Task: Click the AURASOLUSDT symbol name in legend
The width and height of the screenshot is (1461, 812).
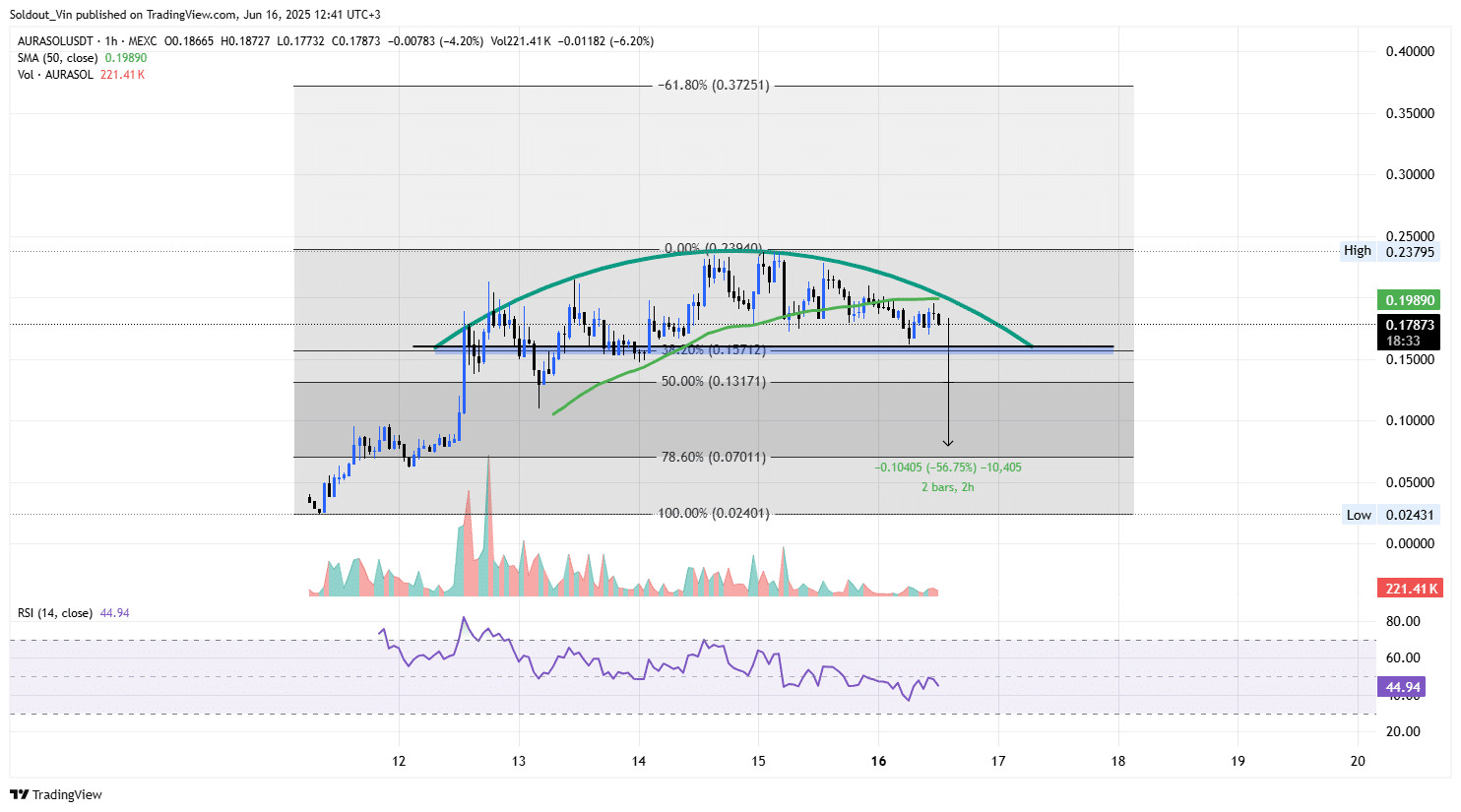Action: point(55,41)
